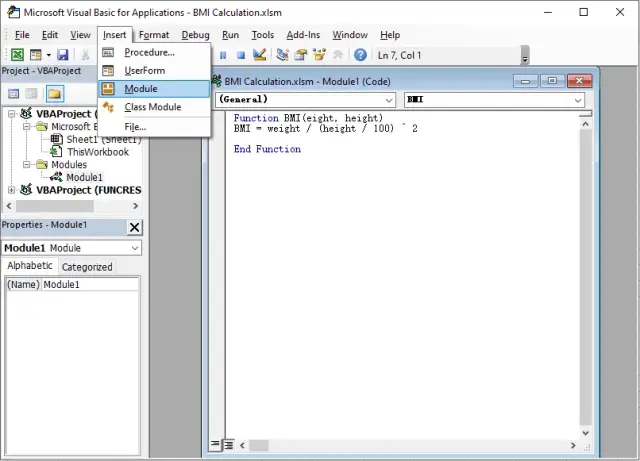This screenshot has height=461, width=640.
Task: Open the BMI procedure dropdown
Action: pos(493,100)
